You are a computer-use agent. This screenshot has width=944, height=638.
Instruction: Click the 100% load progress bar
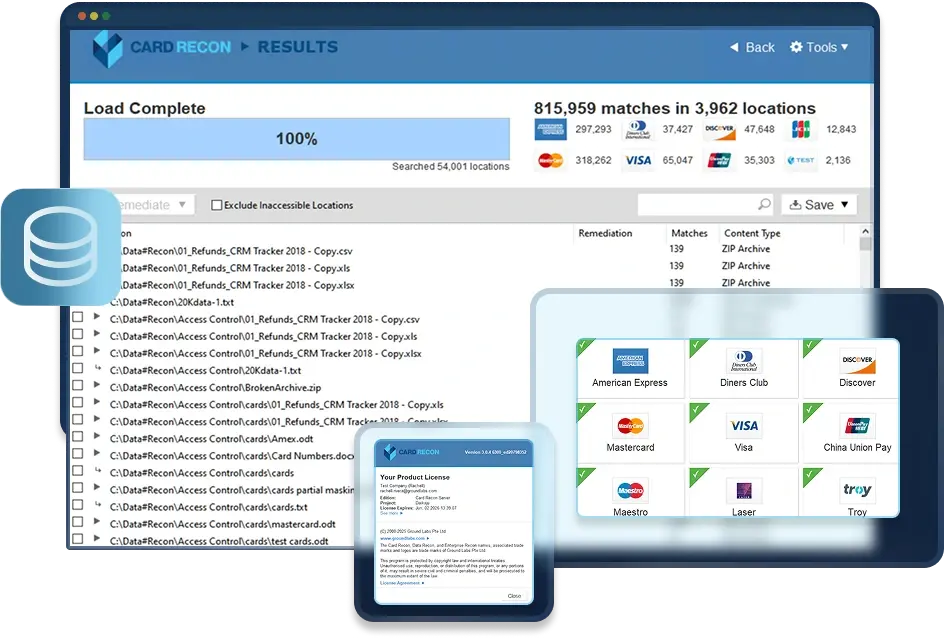tap(296, 139)
